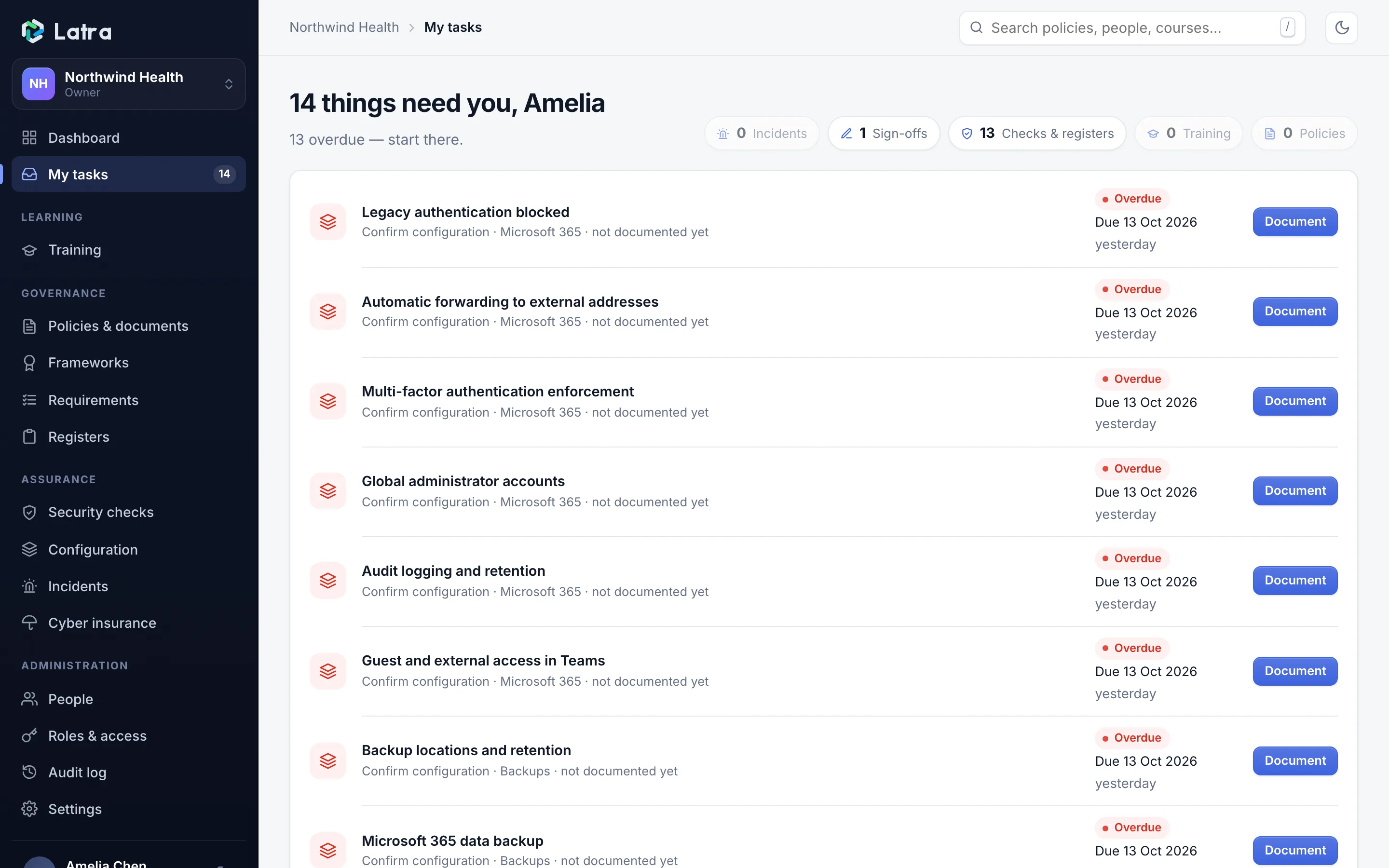This screenshot has height=868, width=1389.
Task: Click the Frameworks ribbon icon
Action: pos(29,363)
